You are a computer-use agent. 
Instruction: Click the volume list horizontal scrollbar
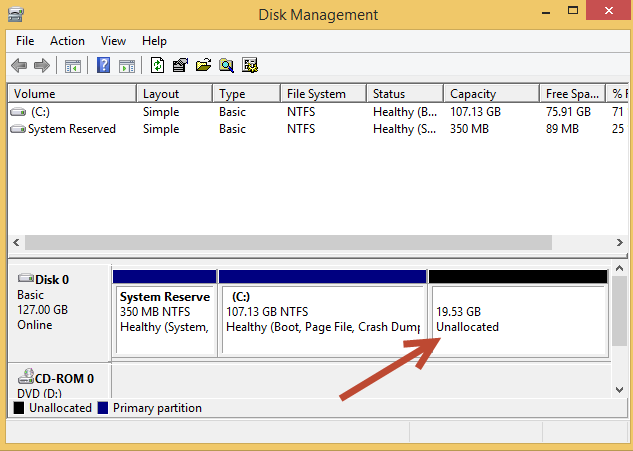pos(290,242)
